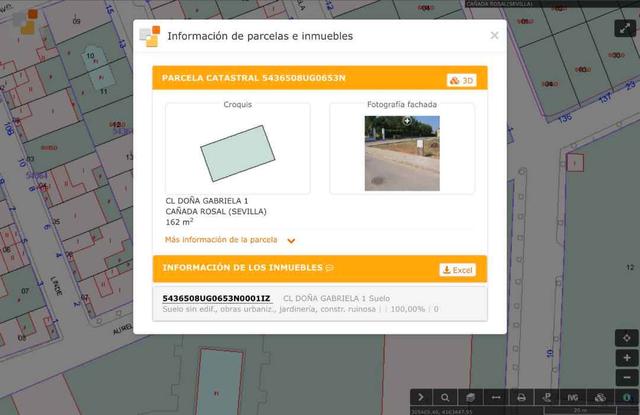Click the map layers icon
The image size is (640, 415).
[x=470, y=397]
